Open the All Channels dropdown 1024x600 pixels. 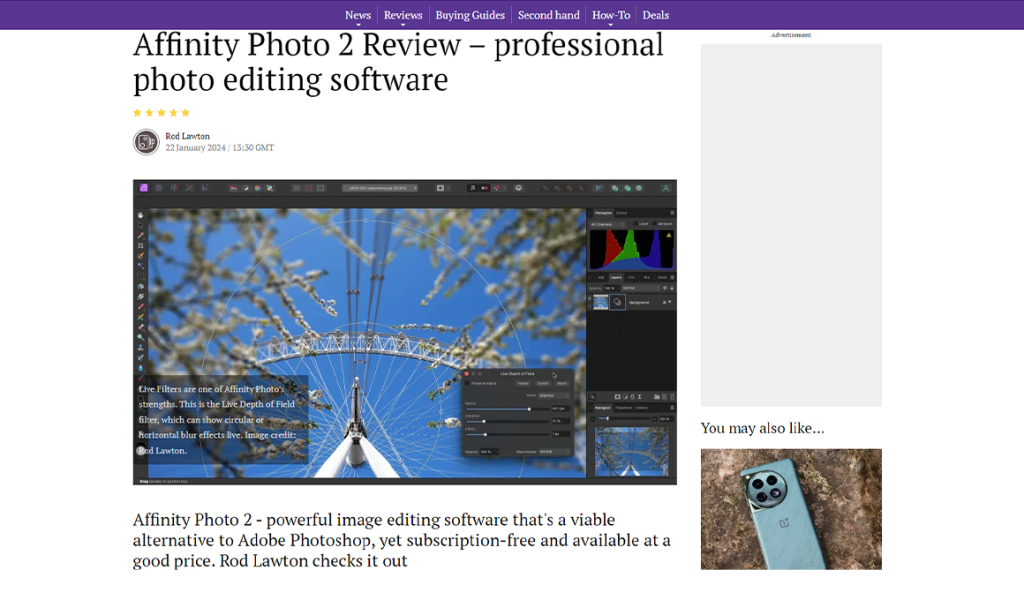point(607,224)
